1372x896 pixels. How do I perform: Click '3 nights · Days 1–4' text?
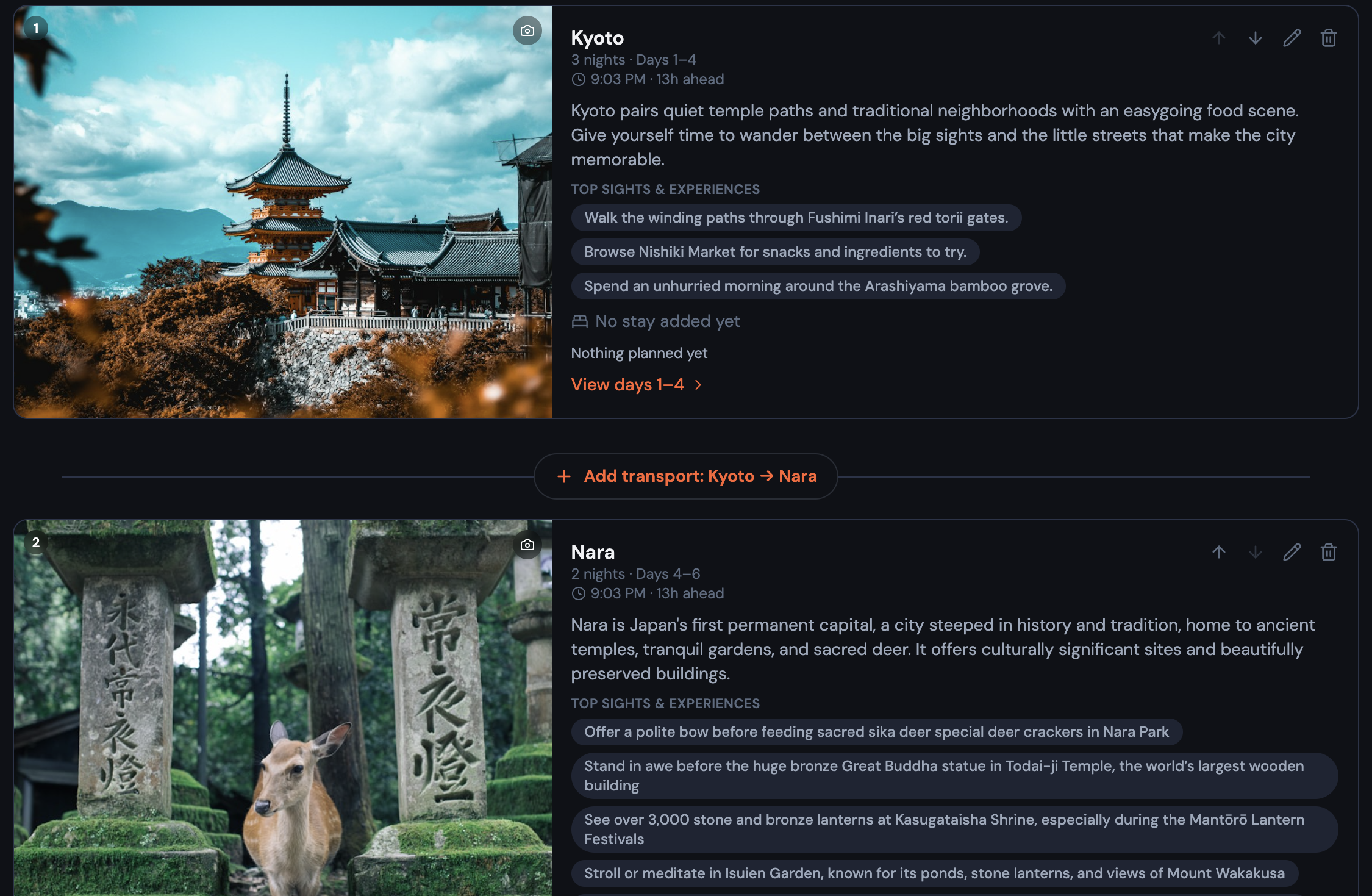[x=634, y=60]
